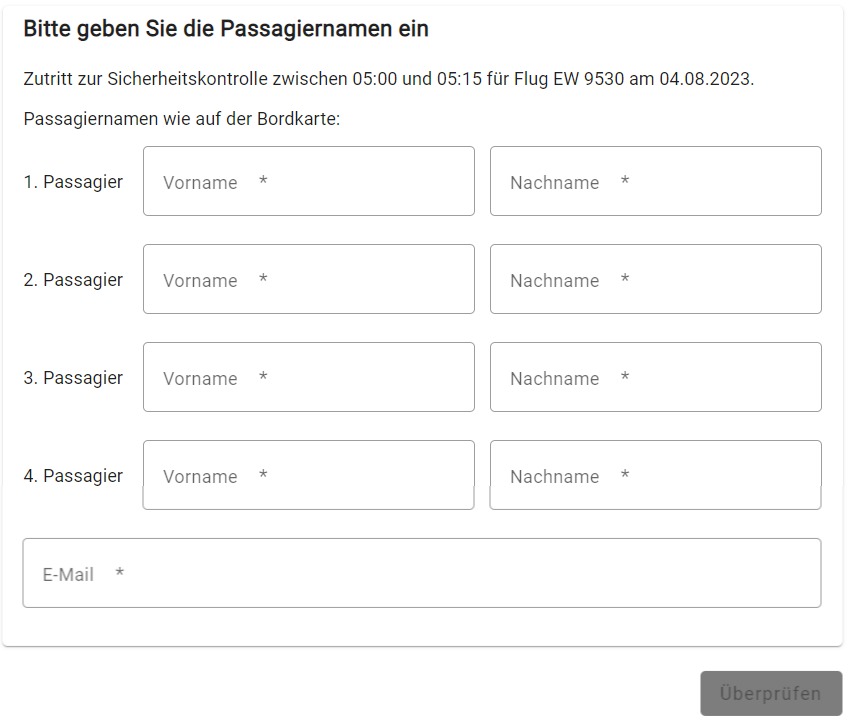The image size is (848, 721).
Task: Click the "2. Passagier" label
Action: [x=73, y=280]
